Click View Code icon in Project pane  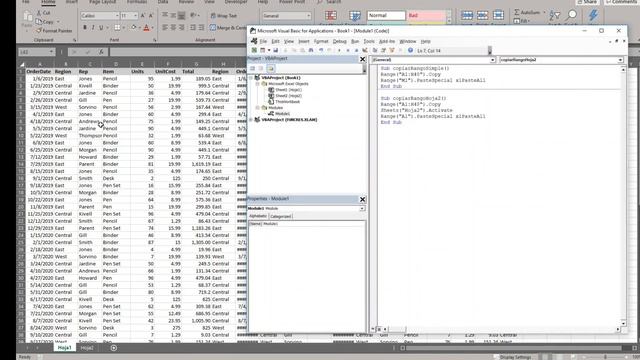point(253,69)
